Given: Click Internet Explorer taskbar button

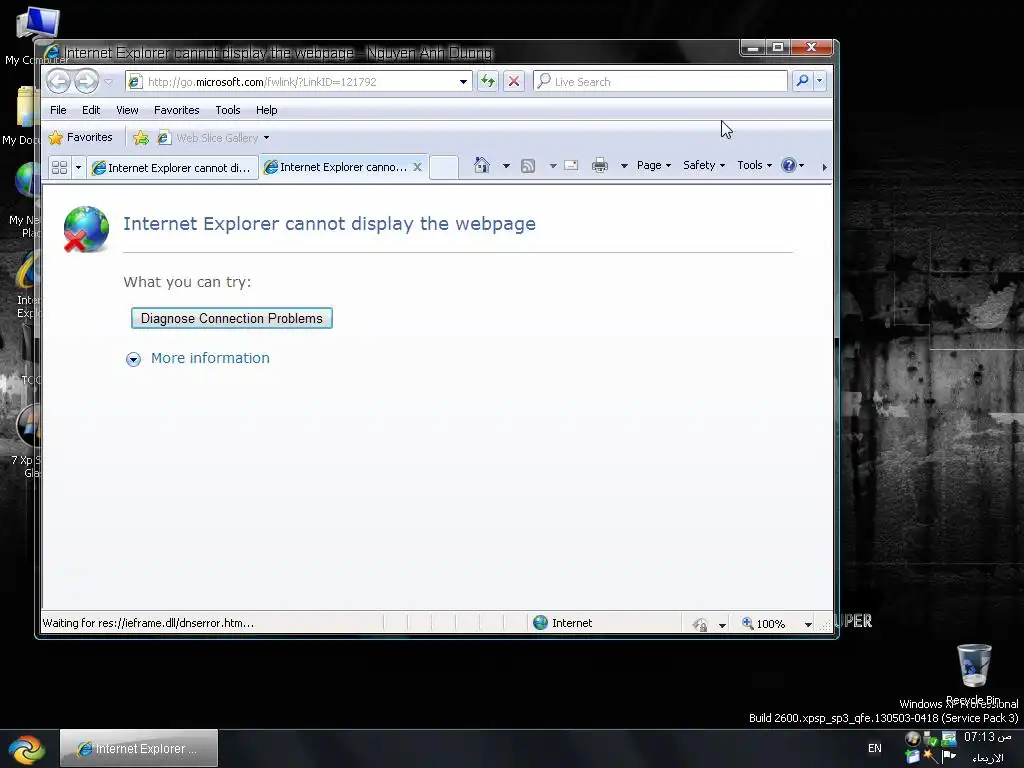Looking at the screenshot, I should (x=139, y=748).
